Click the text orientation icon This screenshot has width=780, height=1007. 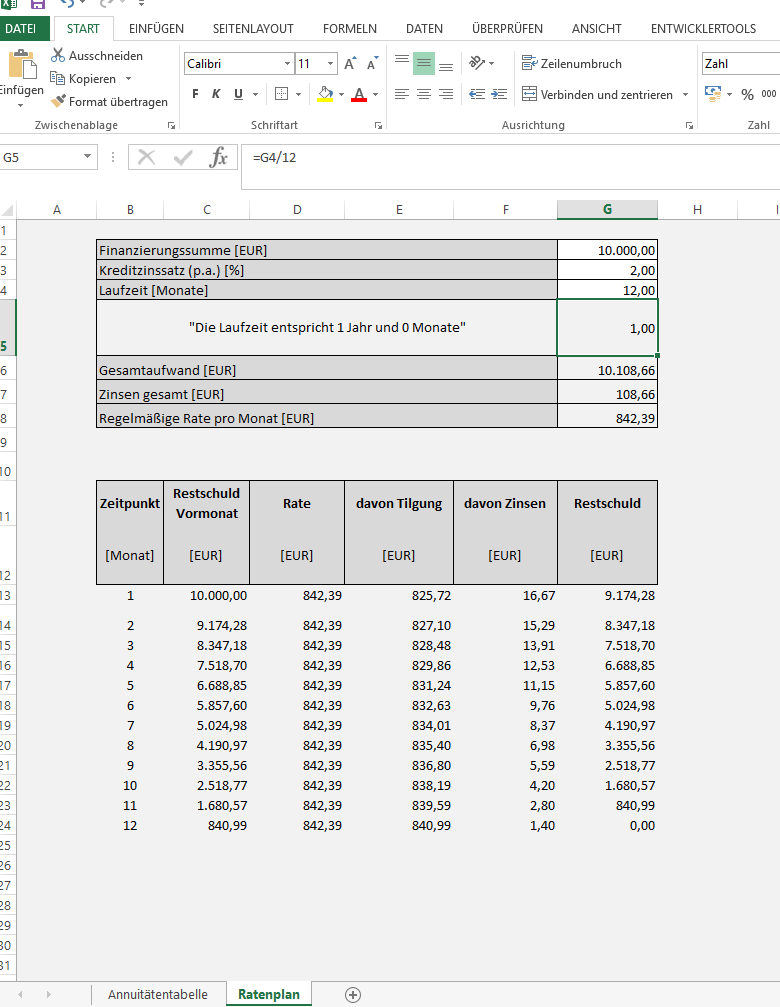478,63
